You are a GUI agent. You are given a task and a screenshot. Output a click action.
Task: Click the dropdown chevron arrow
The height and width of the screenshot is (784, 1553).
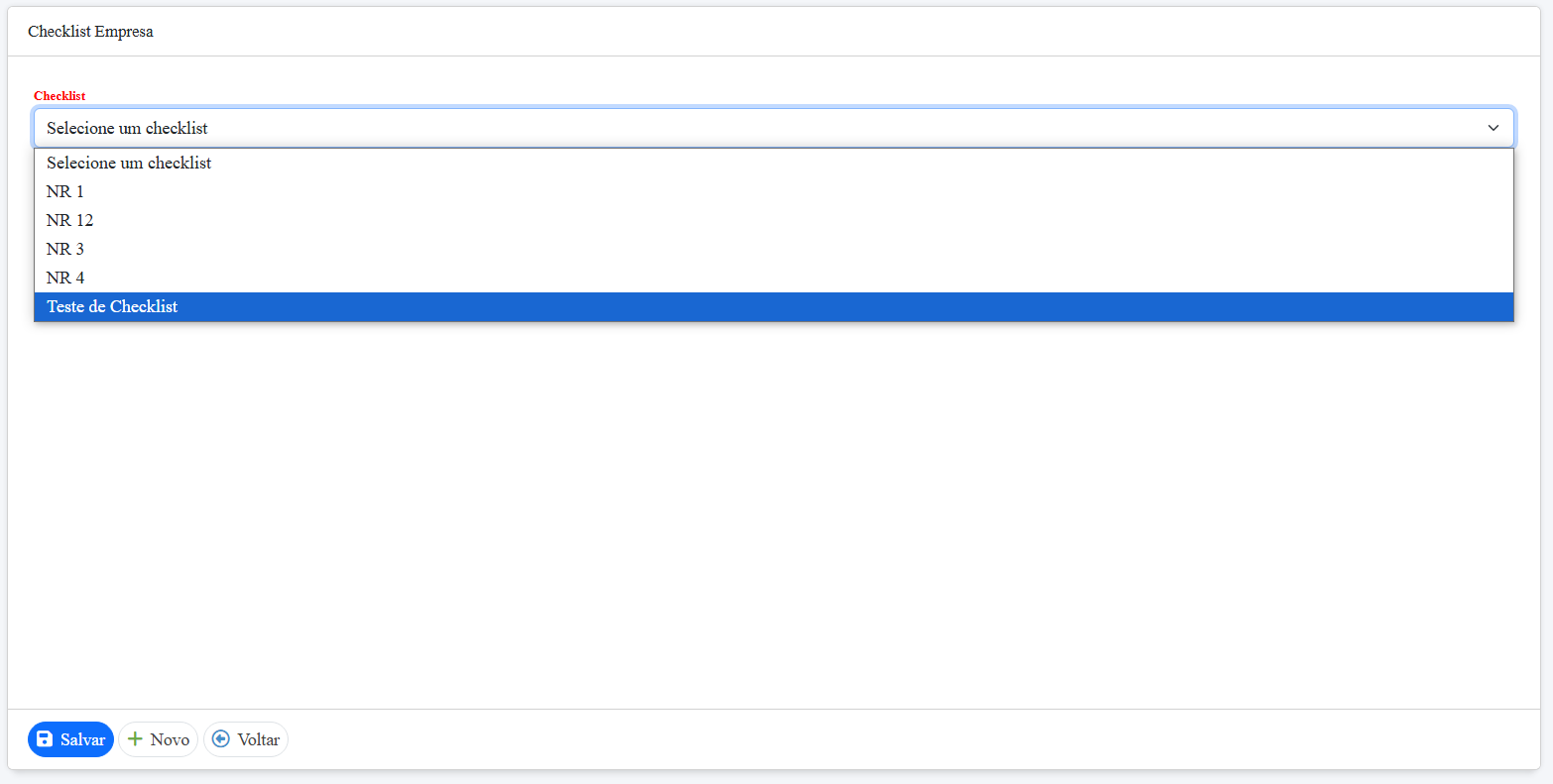pyautogui.click(x=1493, y=128)
